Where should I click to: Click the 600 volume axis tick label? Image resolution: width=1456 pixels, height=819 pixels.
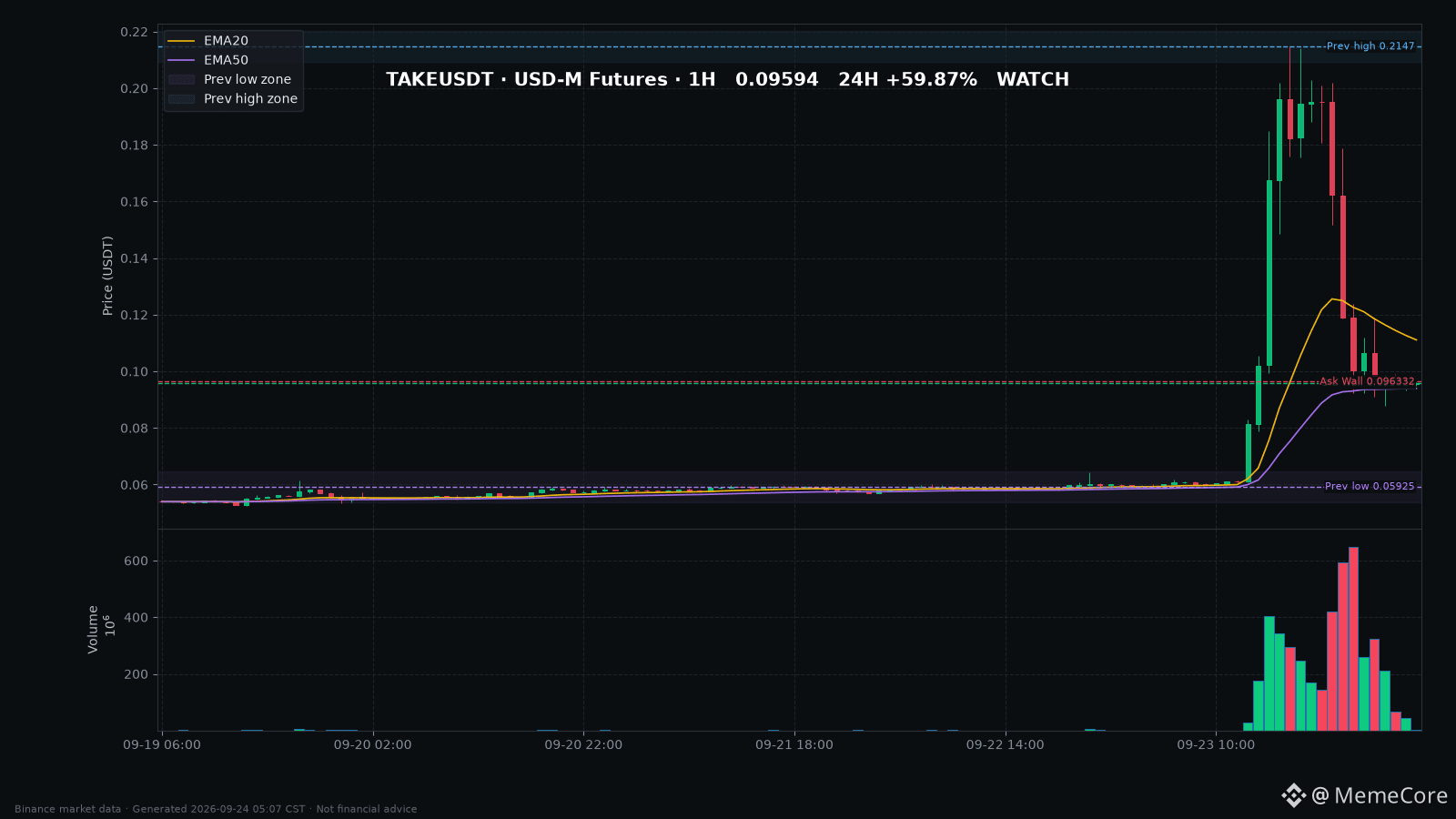pyautogui.click(x=136, y=561)
